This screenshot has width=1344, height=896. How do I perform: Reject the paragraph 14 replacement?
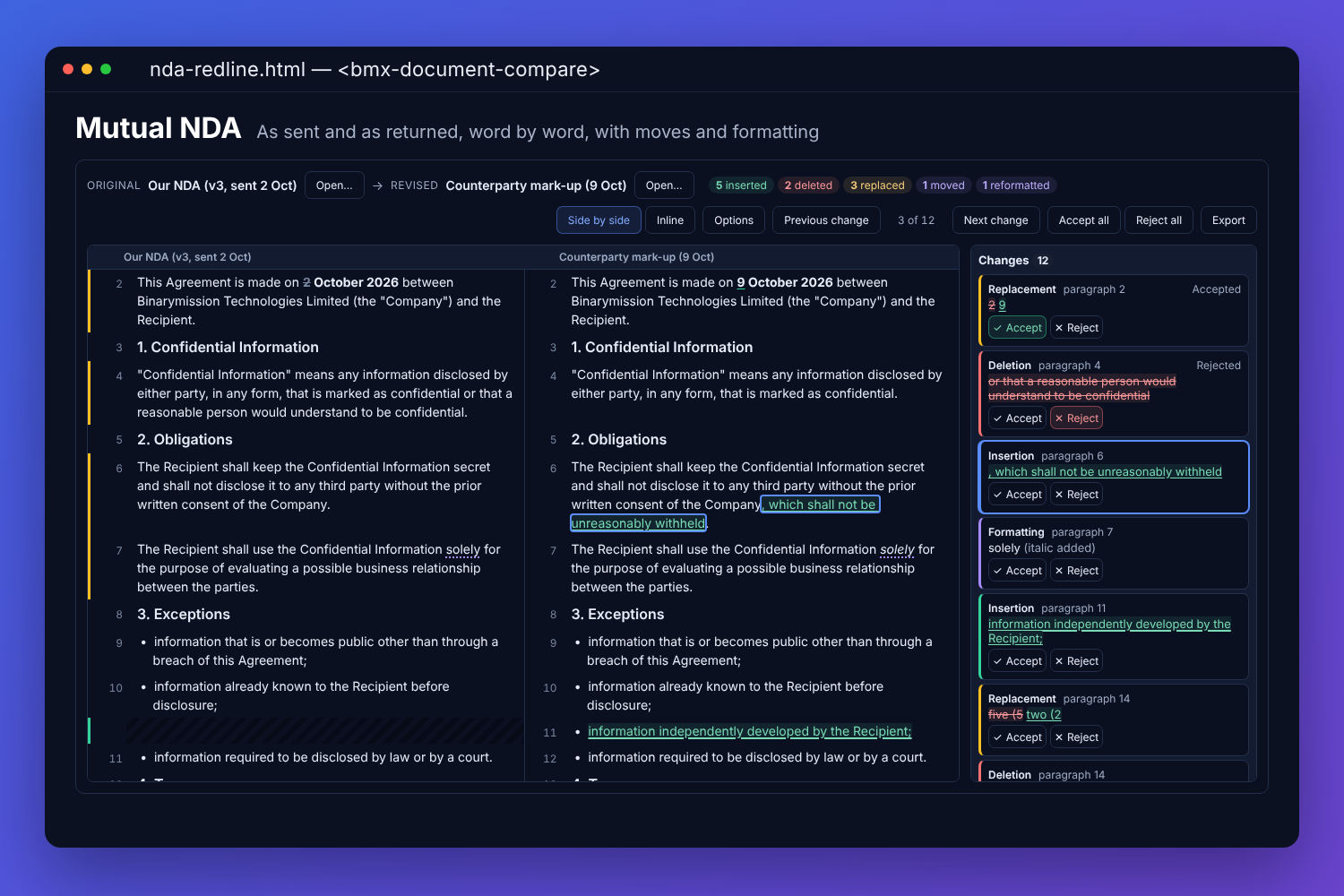point(1076,737)
